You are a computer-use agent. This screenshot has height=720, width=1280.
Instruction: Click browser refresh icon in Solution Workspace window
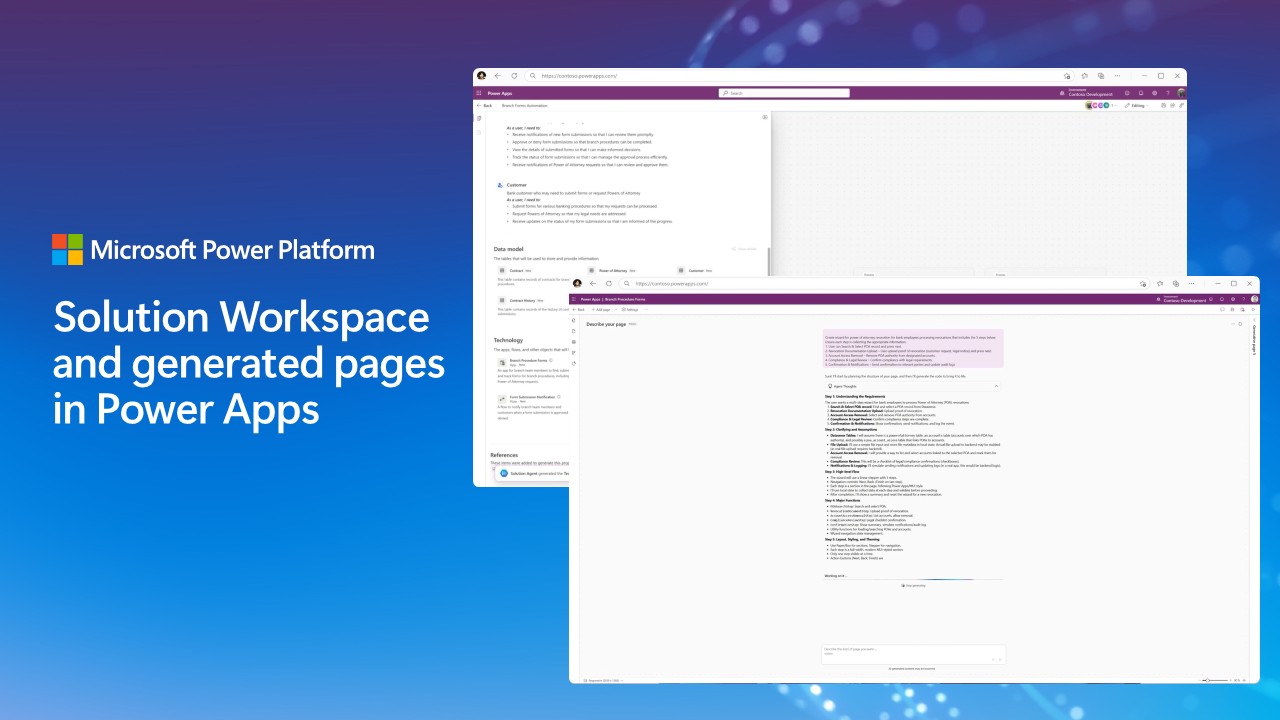[x=514, y=76]
